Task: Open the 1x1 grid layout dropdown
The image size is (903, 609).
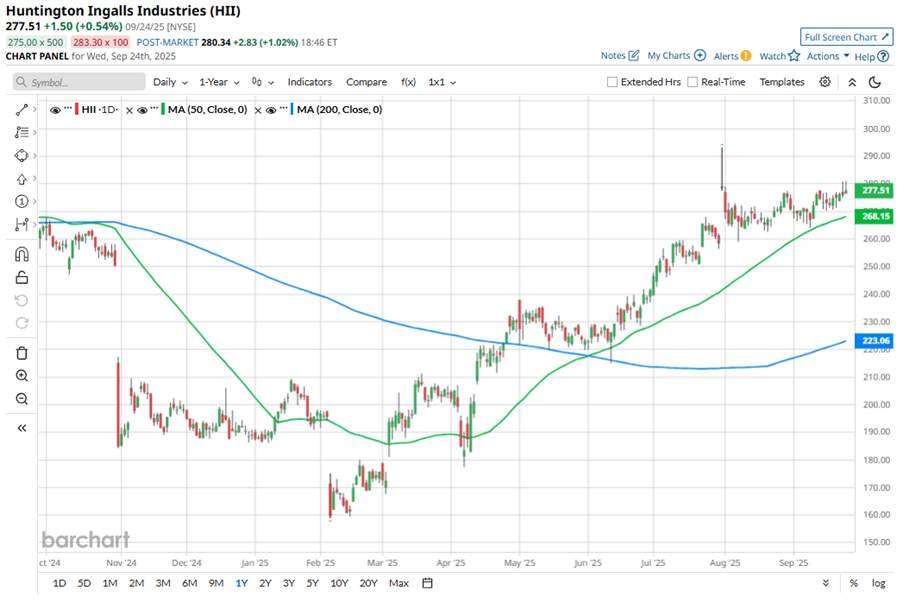Action: tap(442, 82)
